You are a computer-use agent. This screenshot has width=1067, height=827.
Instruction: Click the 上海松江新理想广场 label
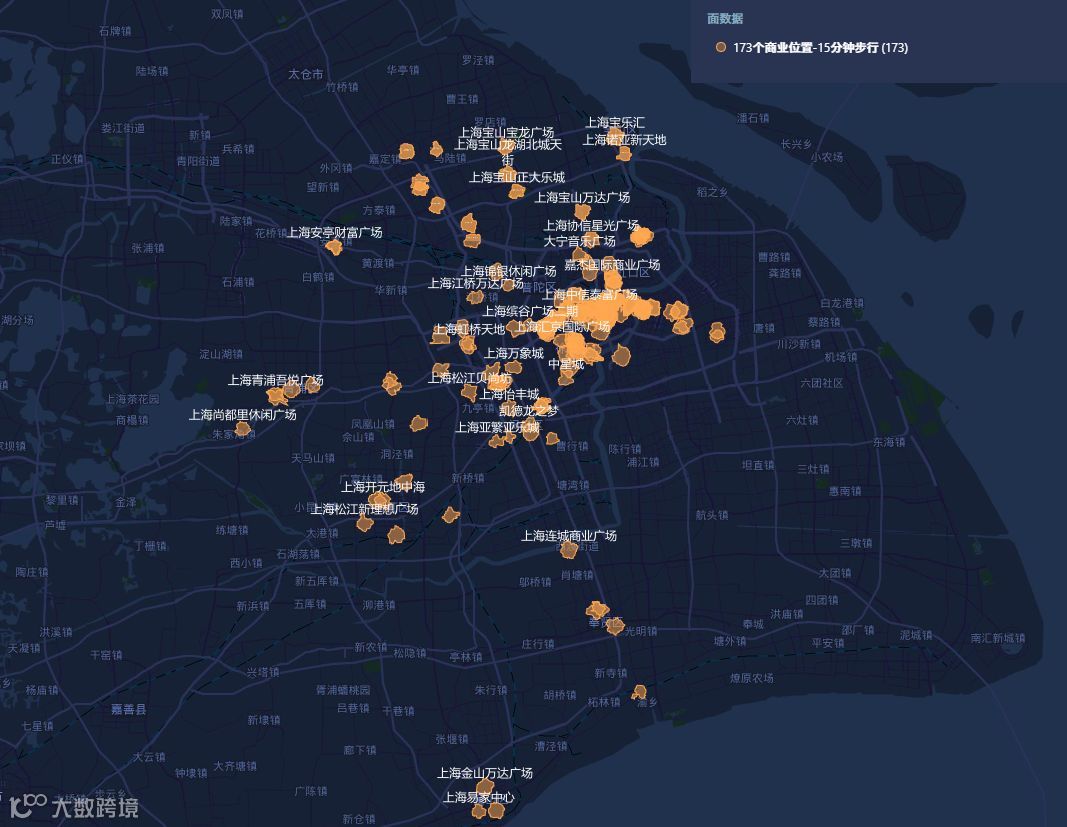365,508
